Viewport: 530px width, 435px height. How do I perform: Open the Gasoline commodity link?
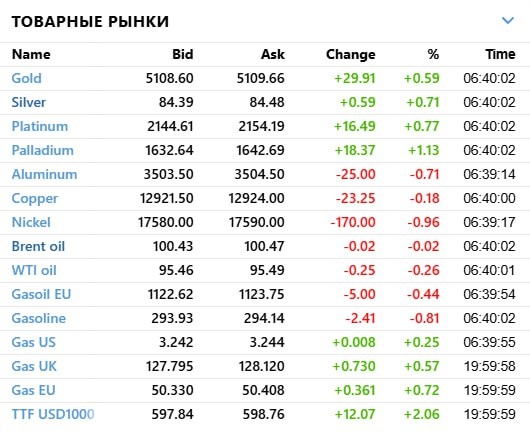39,318
